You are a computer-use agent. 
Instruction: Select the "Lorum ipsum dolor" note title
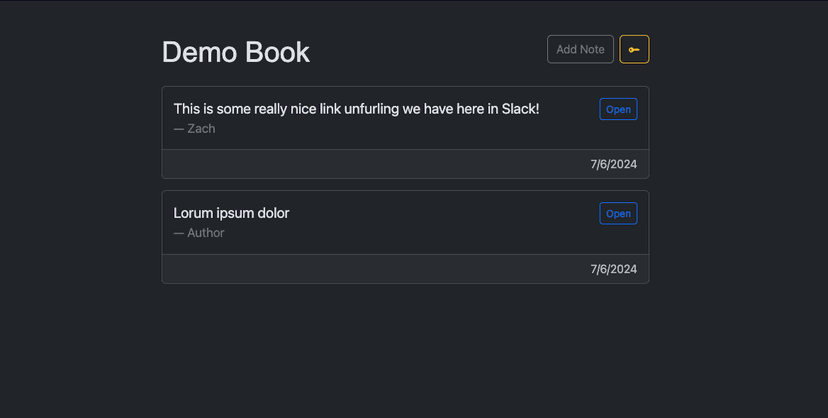pyautogui.click(x=231, y=213)
